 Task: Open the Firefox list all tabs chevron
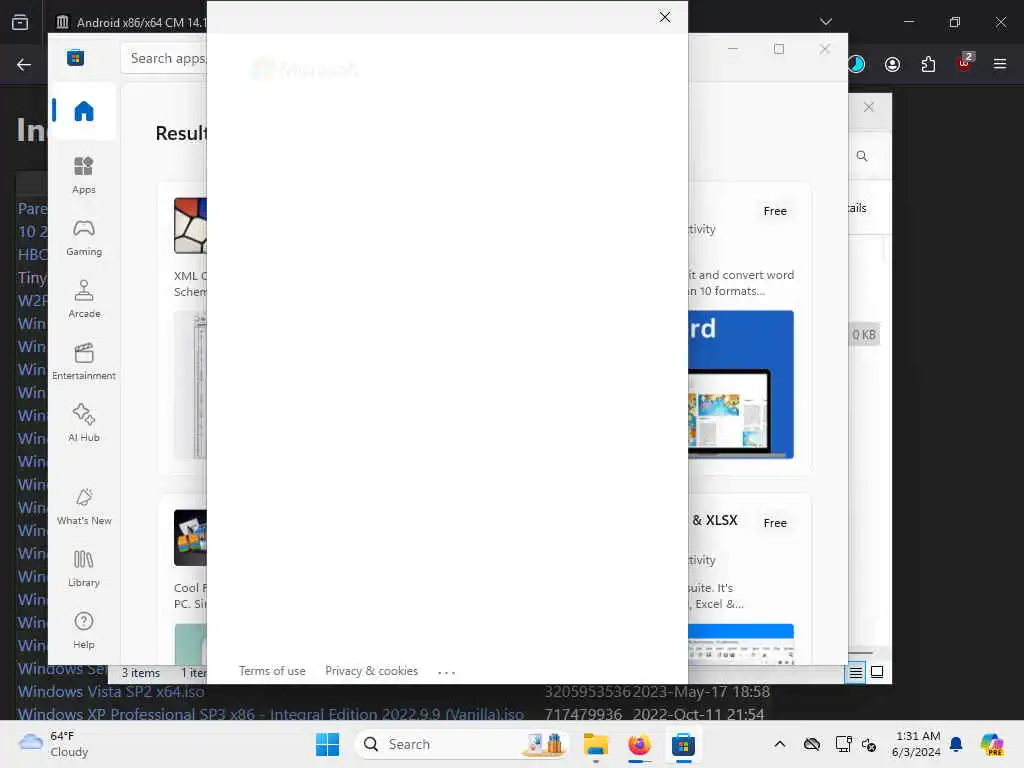pos(825,22)
